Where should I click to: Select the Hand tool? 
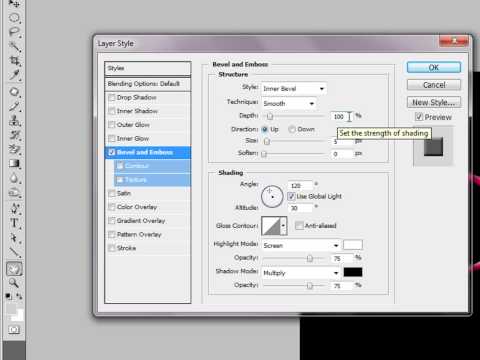pos(14,269)
